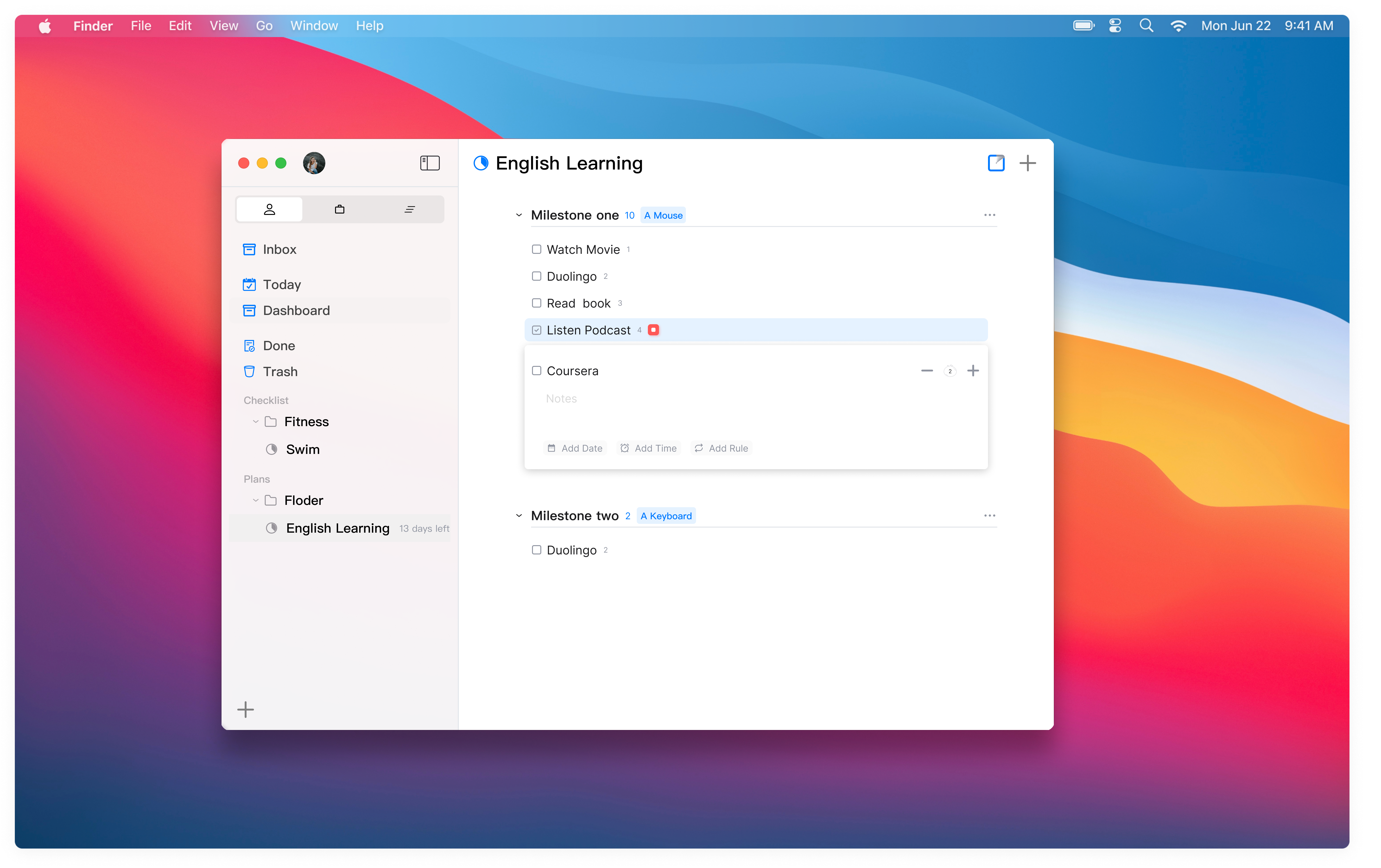
Task: Click the Swim progress circle icon
Action: (x=271, y=450)
